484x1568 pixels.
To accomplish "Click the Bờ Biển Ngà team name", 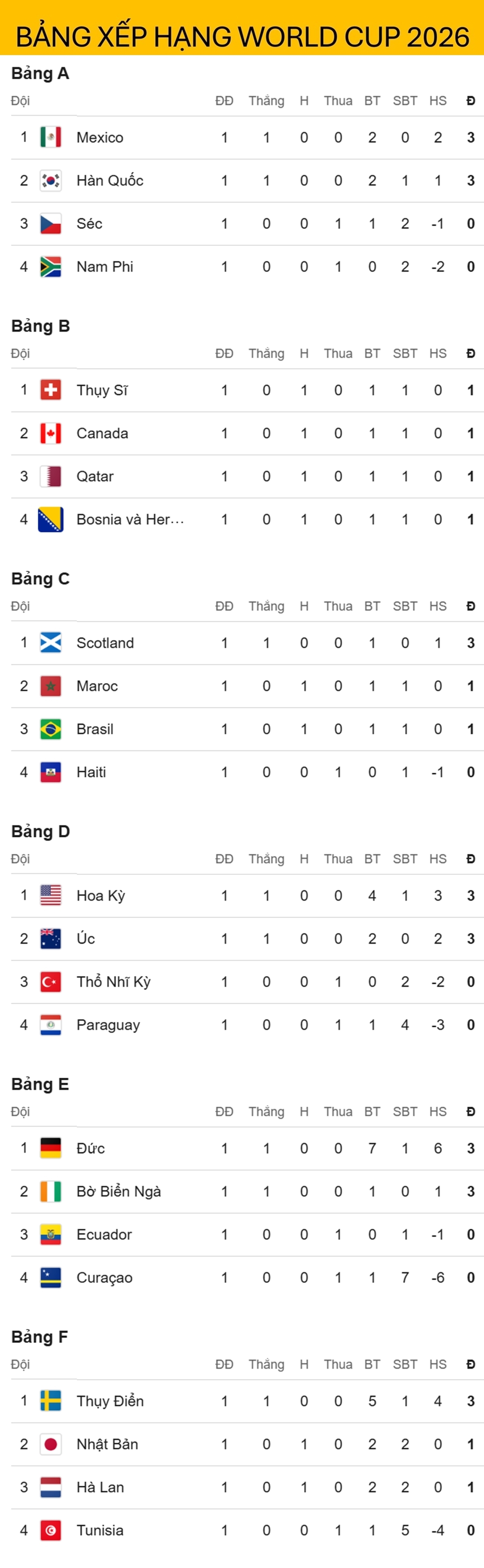I will (119, 1191).
